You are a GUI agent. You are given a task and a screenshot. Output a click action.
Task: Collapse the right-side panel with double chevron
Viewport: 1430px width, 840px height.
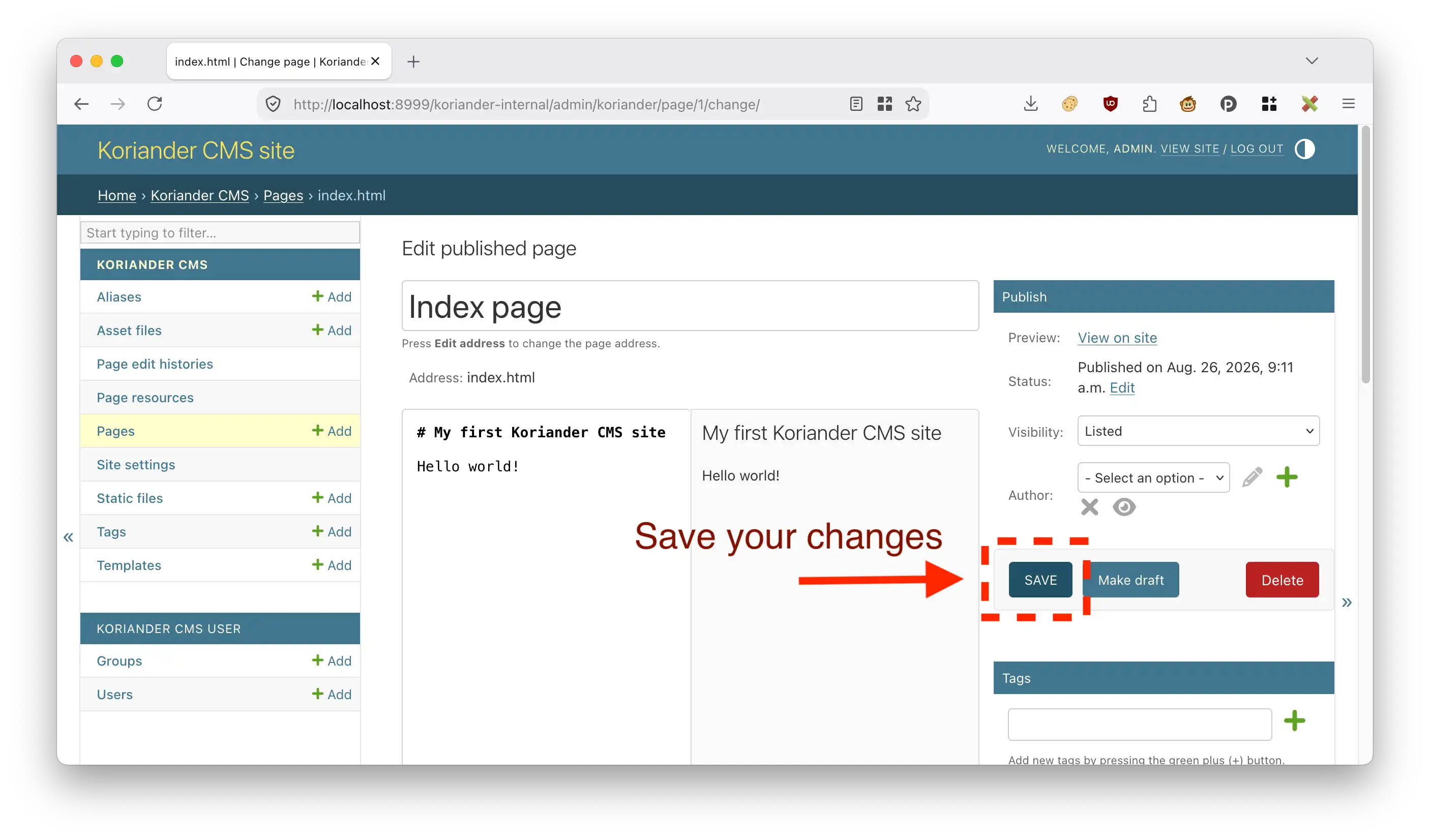coord(1347,603)
